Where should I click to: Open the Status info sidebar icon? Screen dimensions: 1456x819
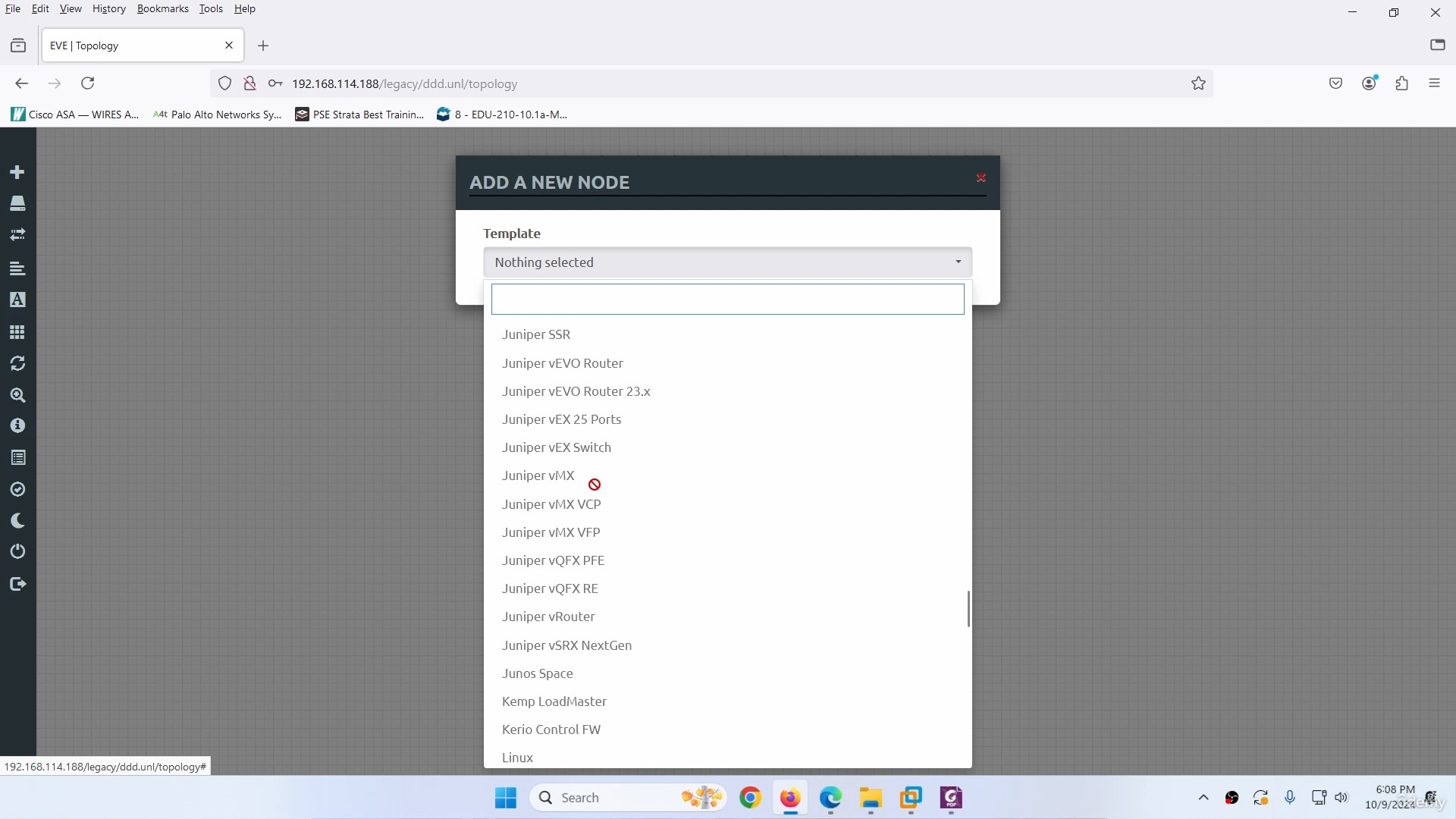(17, 426)
